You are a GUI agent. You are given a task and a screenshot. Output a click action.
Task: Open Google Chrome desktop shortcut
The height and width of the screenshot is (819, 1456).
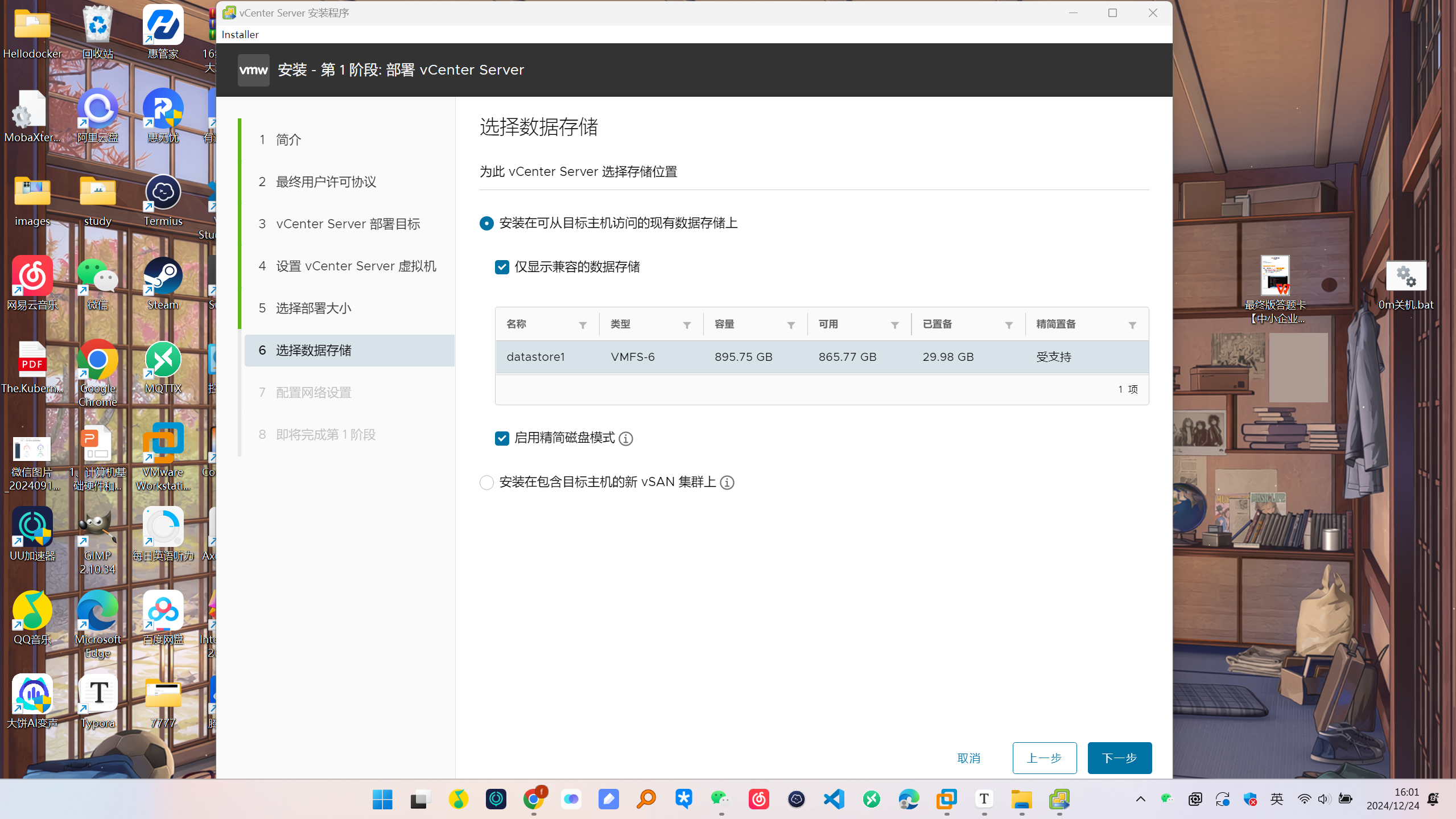pos(98,374)
